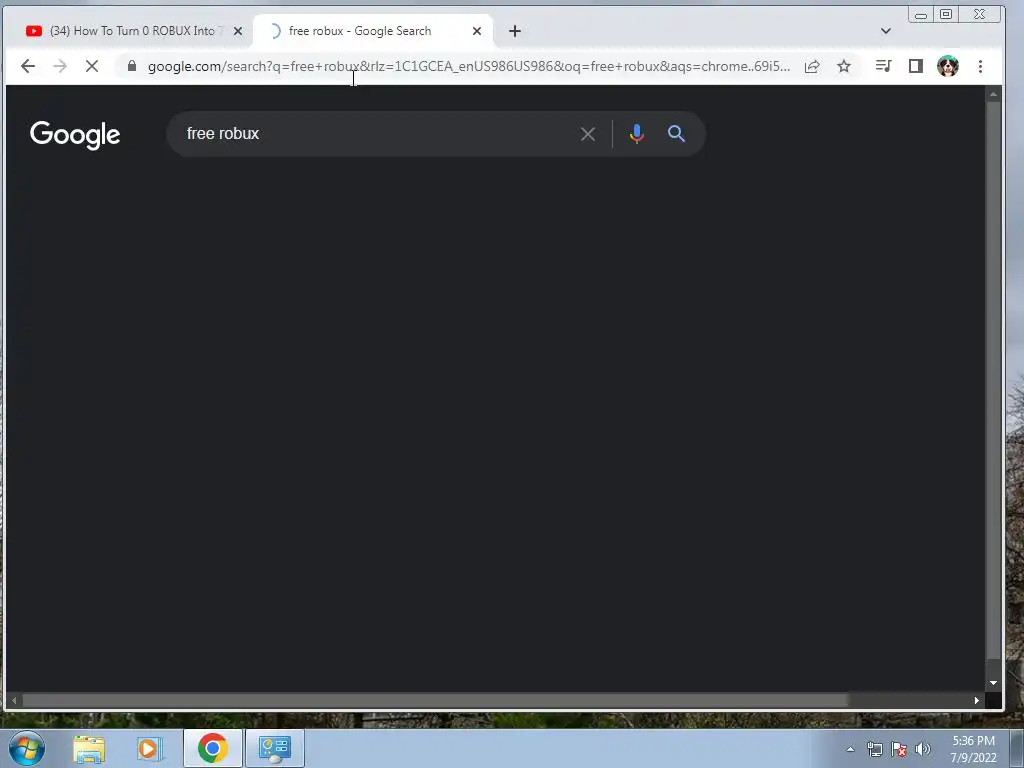1024x768 pixels.
Task: Bookmark this tab with the star icon
Action: pos(844,66)
